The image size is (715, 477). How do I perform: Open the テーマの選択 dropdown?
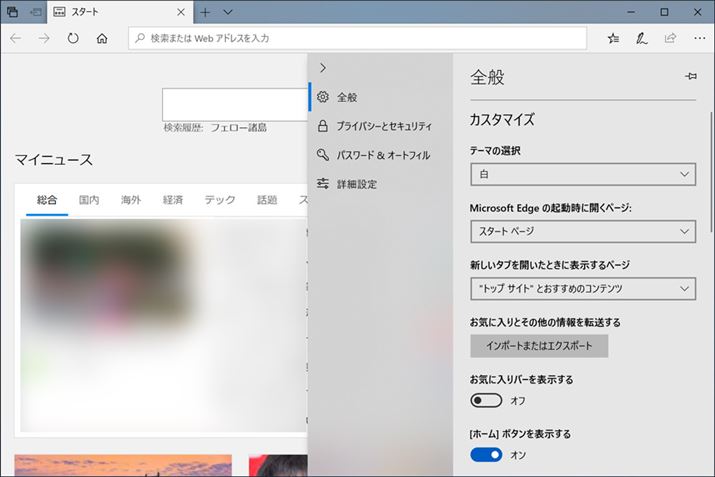582,174
